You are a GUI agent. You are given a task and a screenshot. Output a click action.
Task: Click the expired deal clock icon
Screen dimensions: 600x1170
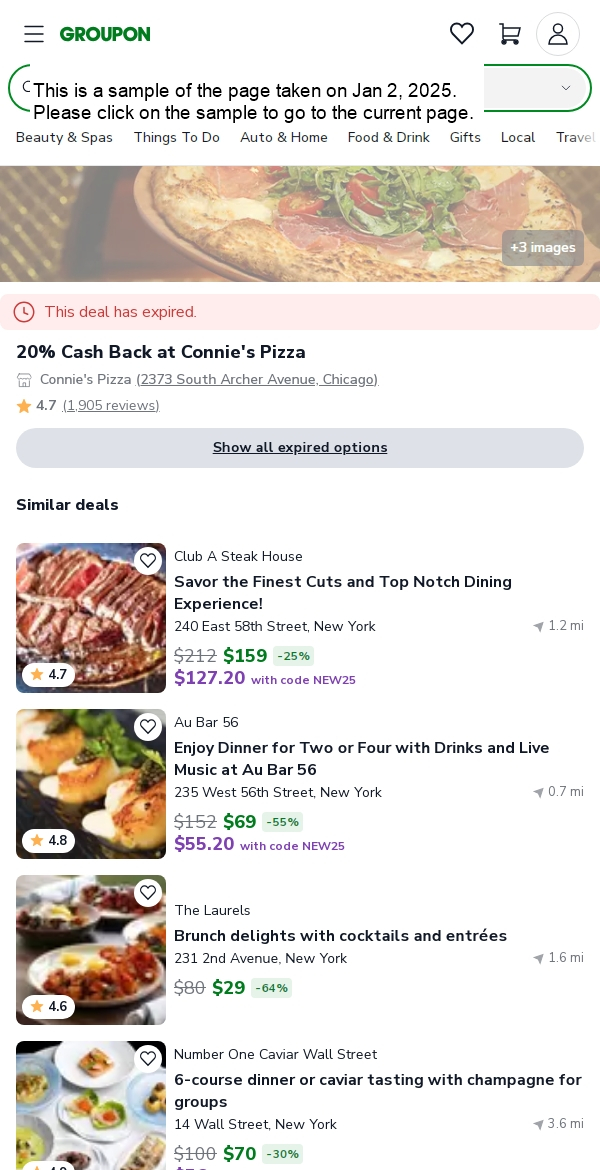point(24,312)
